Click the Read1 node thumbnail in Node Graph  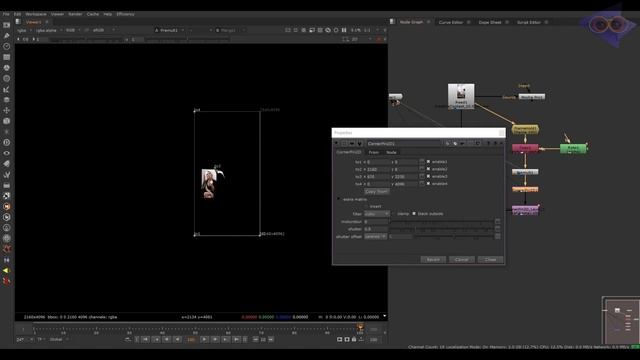(x=461, y=96)
